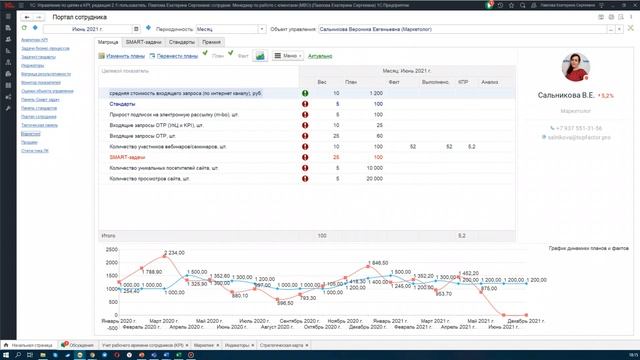Switch to the SMART-задачи tab
The height and width of the screenshot is (360, 640).
pos(143,42)
